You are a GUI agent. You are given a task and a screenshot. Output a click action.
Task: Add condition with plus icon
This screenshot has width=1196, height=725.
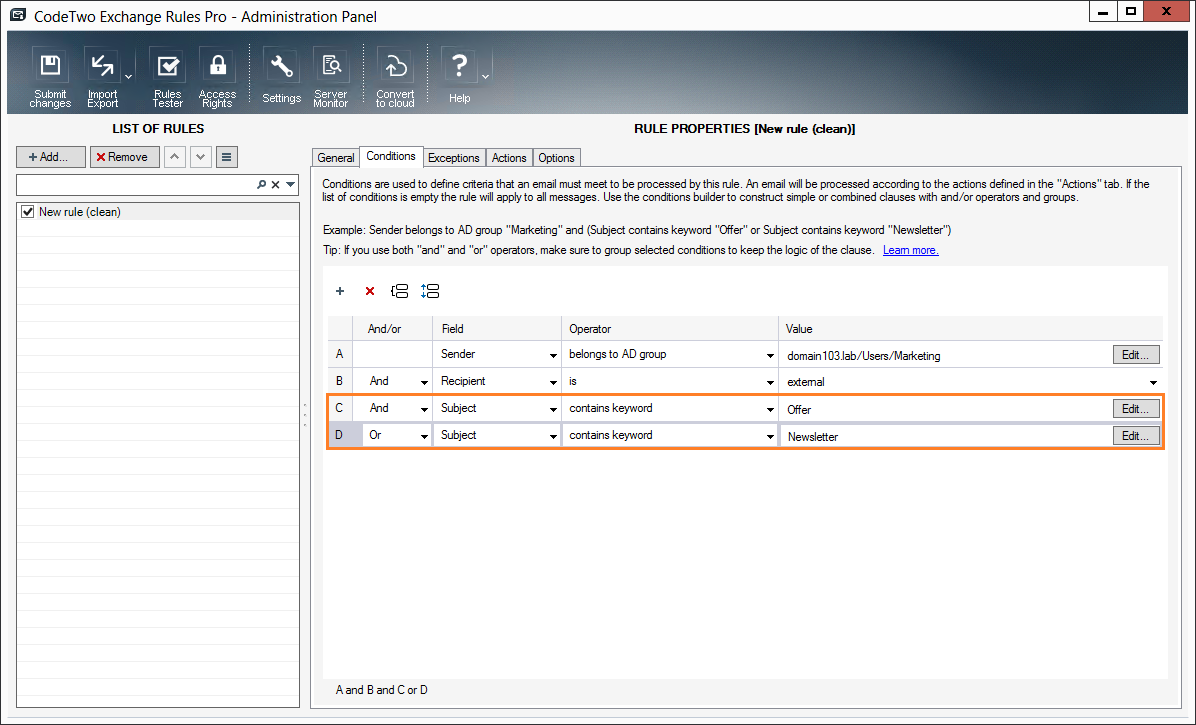click(340, 291)
